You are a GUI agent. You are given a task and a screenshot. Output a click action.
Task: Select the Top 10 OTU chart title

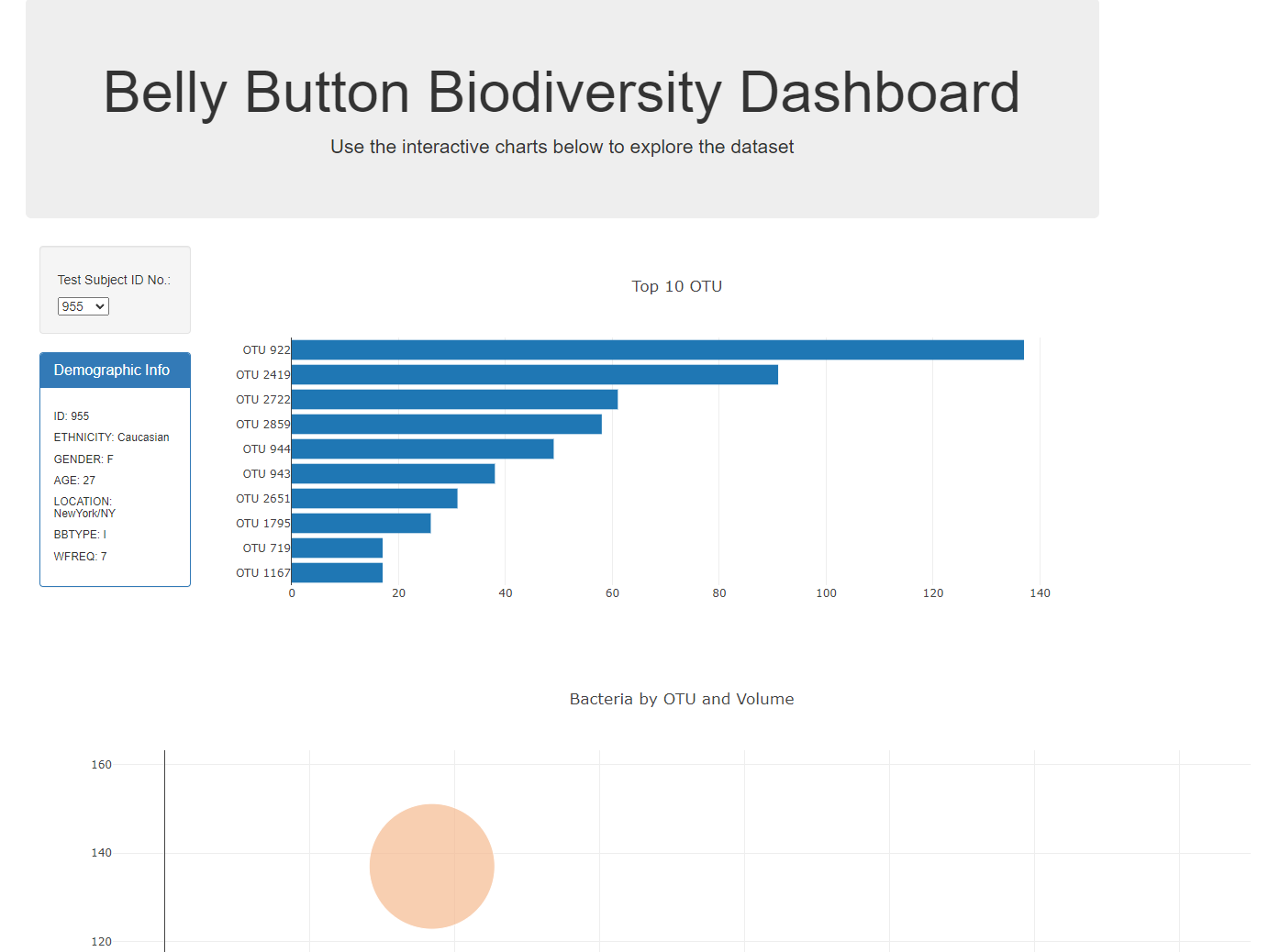pos(676,286)
